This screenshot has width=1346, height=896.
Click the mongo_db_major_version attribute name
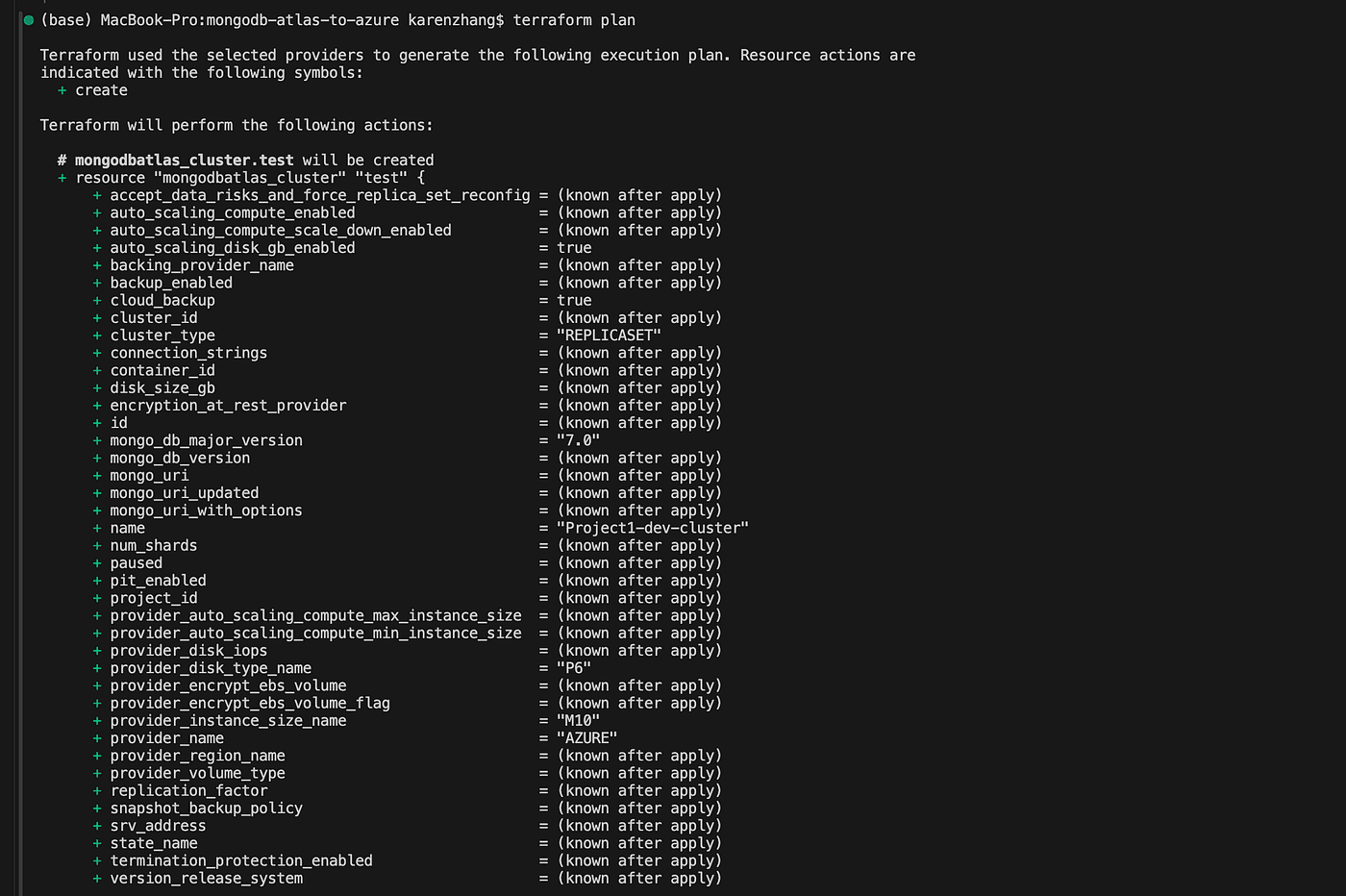point(207,440)
